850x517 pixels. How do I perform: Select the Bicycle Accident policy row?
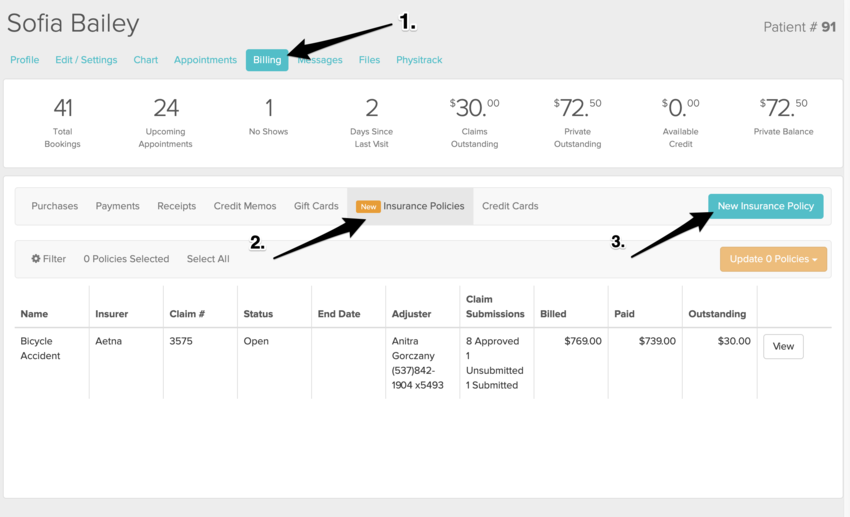[40, 348]
